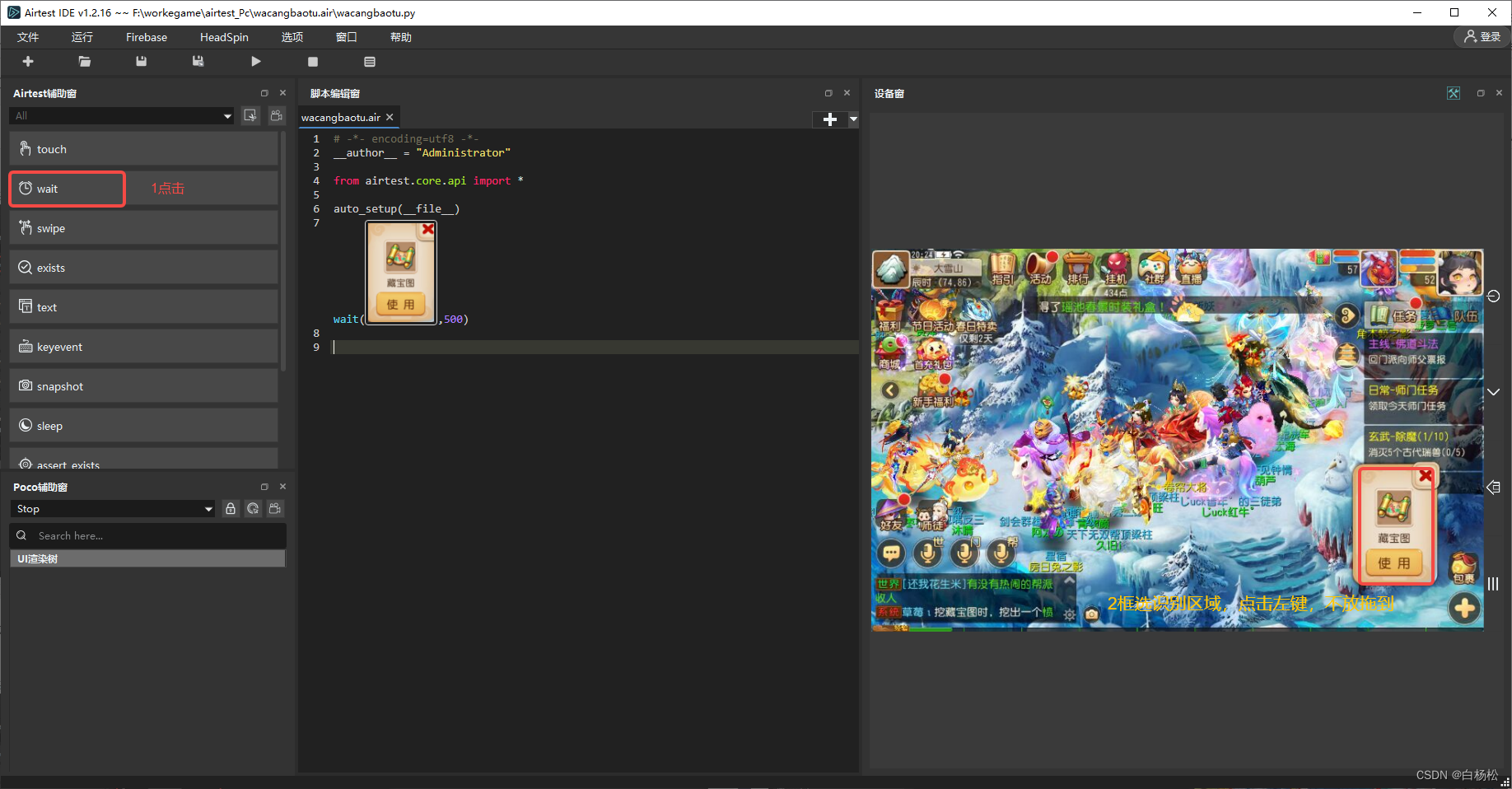This screenshot has height=789, width=1512.
Task: Open the HeadSpin menu
Action: coord(224,37)
